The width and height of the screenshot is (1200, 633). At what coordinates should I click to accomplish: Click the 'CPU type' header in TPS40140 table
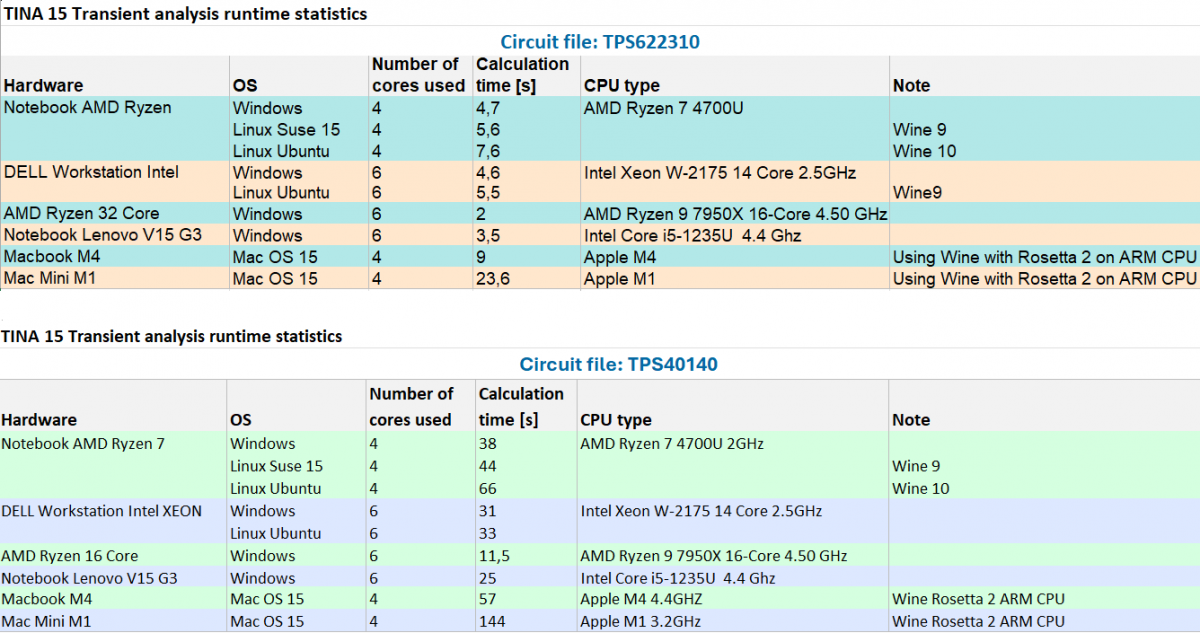point(615,420)
